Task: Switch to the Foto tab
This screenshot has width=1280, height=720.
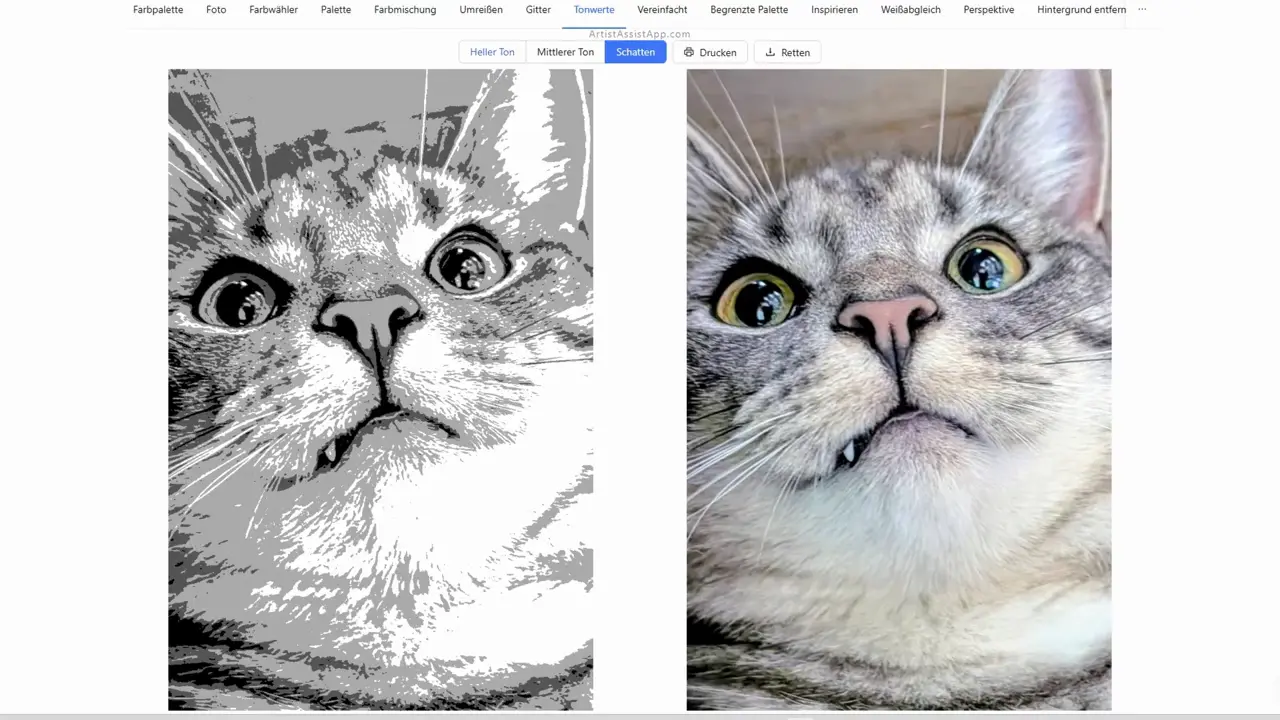Action: [x=216, y=10]
